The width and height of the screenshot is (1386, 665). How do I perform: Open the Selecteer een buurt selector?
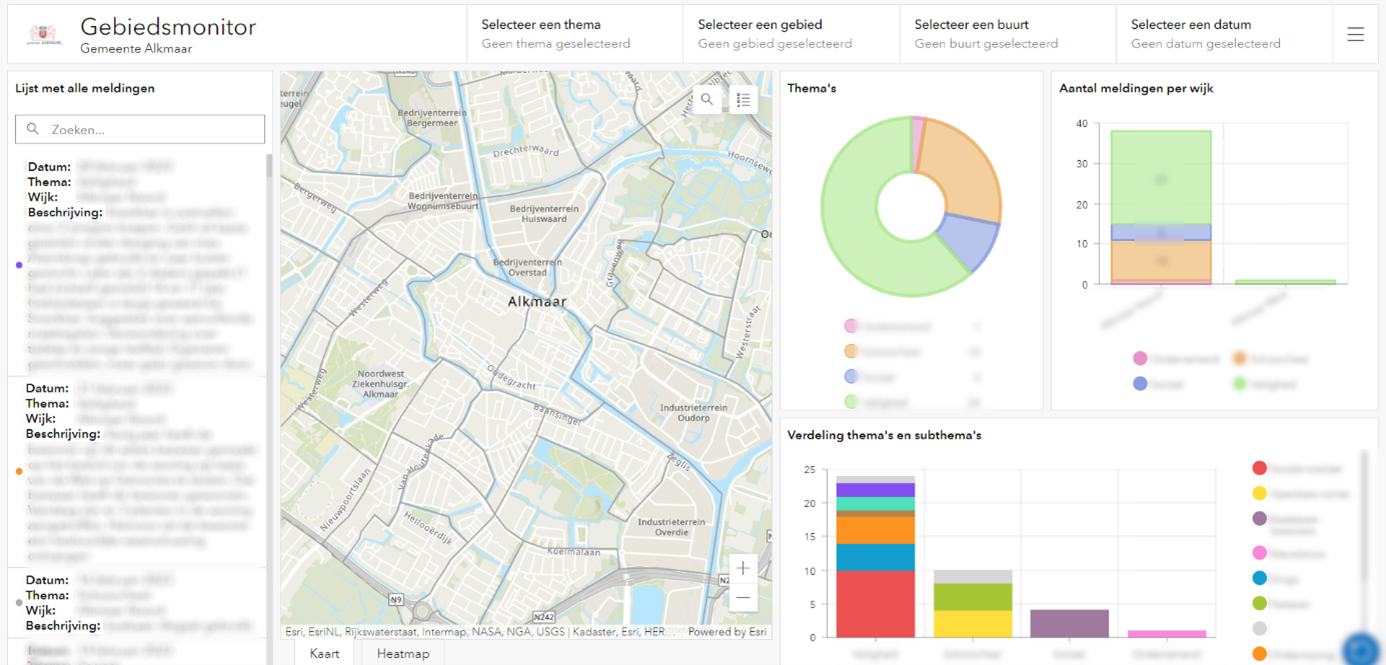(x=1006, y=33)
